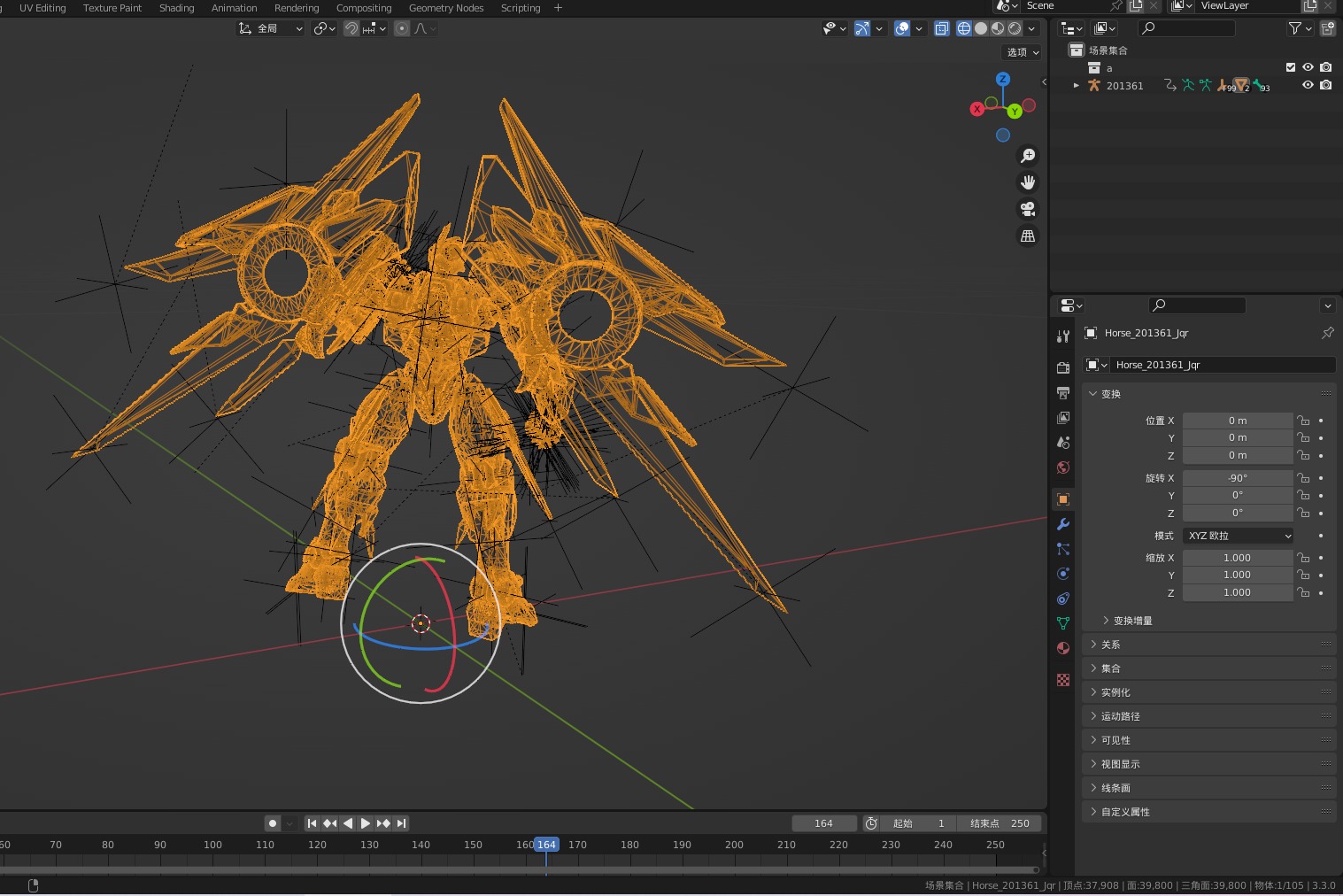Screen dimensions: 1343x896
Task: Click the X axis on navigation gizmo
Action: click(x=977, y=109)
